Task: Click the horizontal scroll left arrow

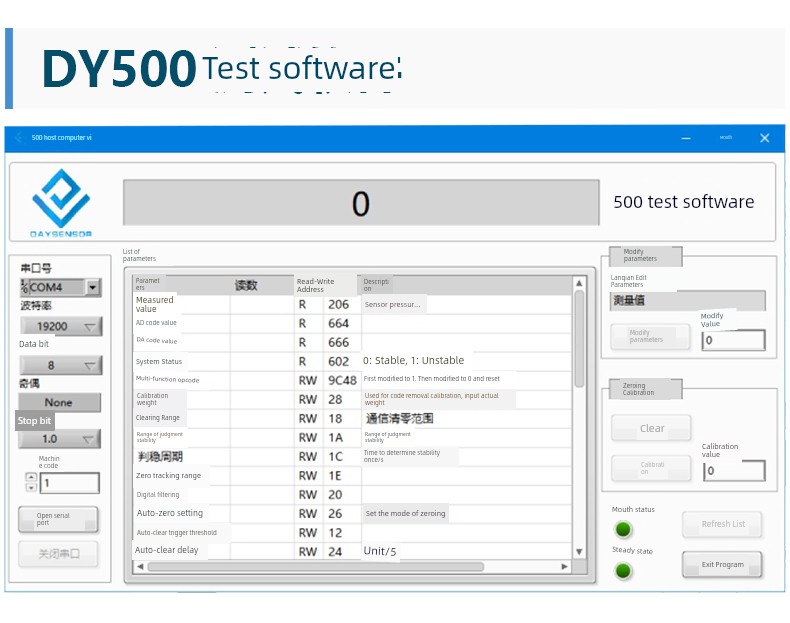Action: (140, 567)
